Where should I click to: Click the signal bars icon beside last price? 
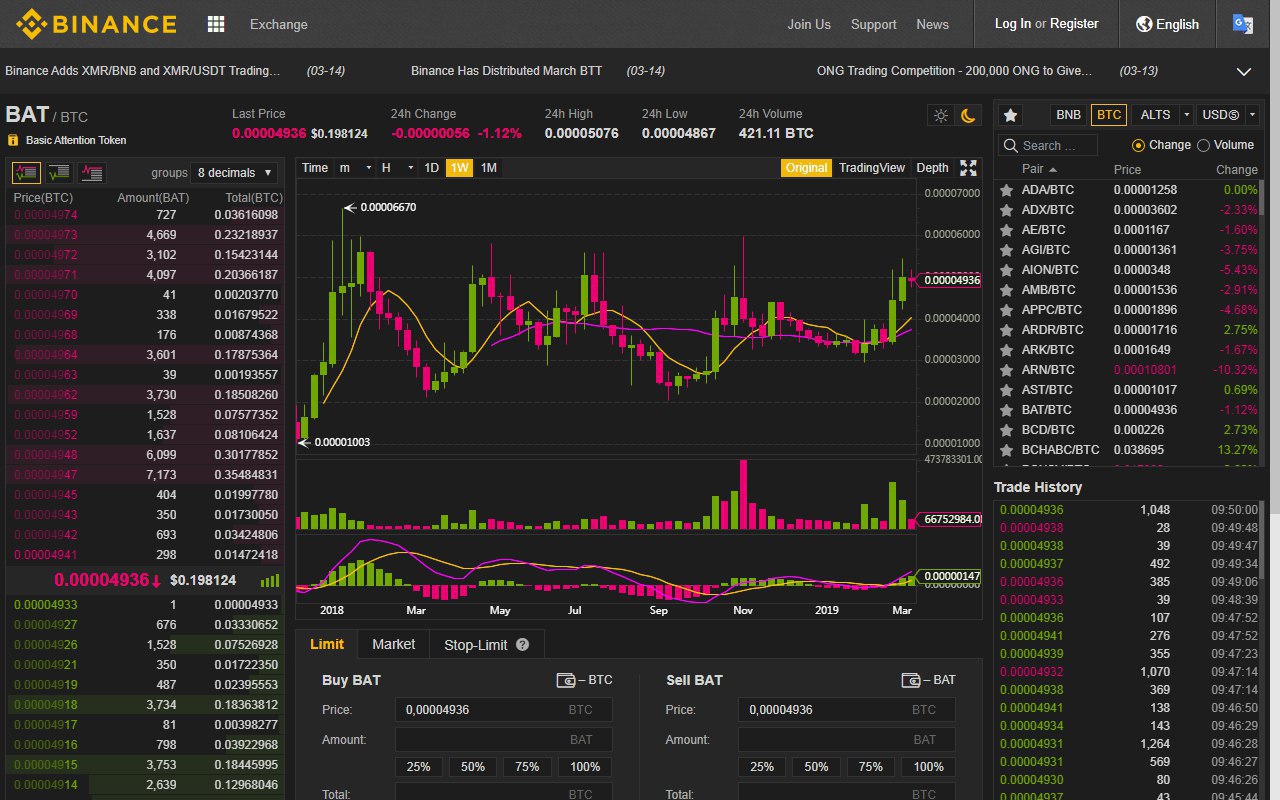[270, 580]
